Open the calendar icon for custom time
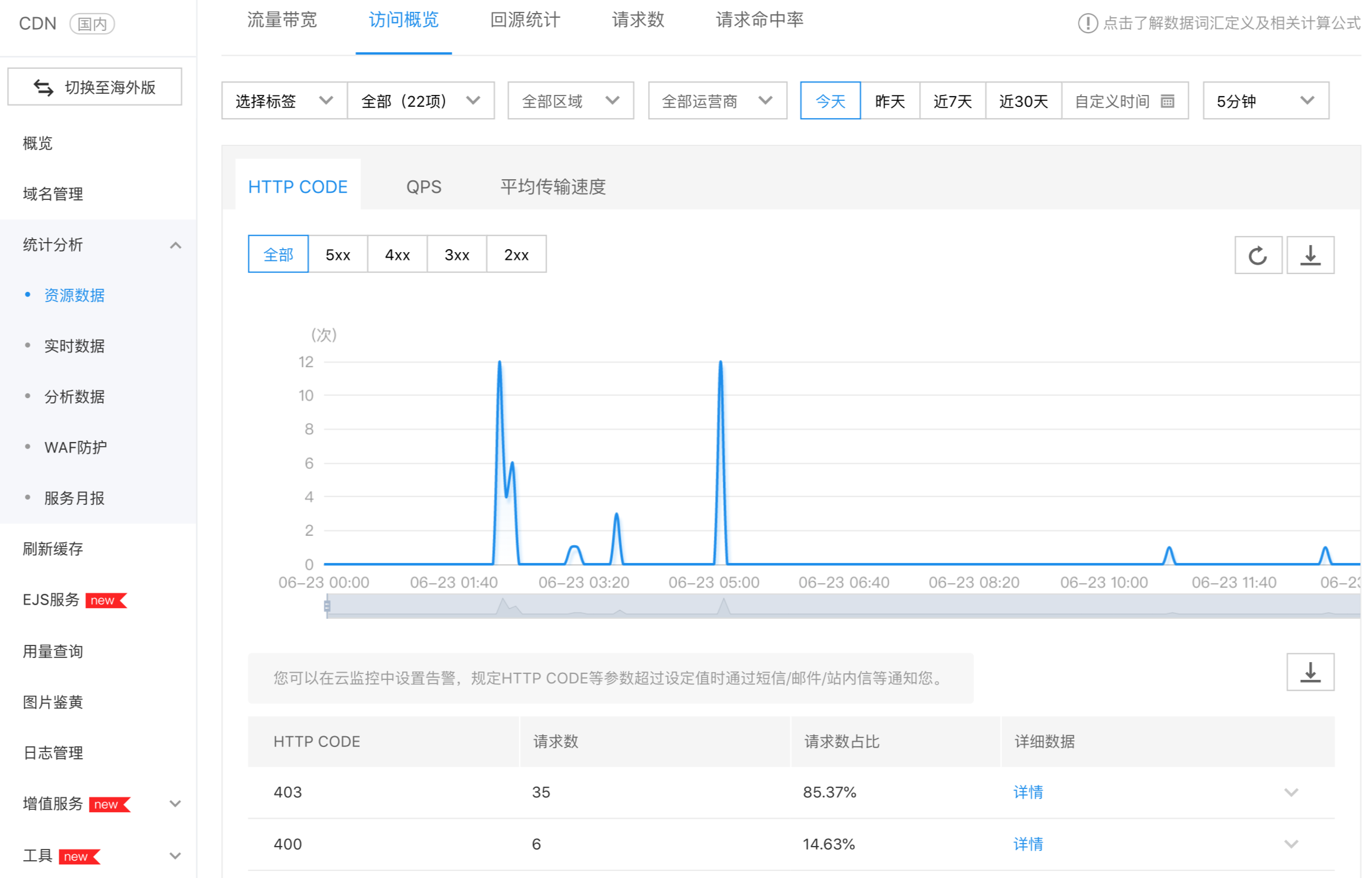1372x878 pixels. click(x=1167, y=101)
